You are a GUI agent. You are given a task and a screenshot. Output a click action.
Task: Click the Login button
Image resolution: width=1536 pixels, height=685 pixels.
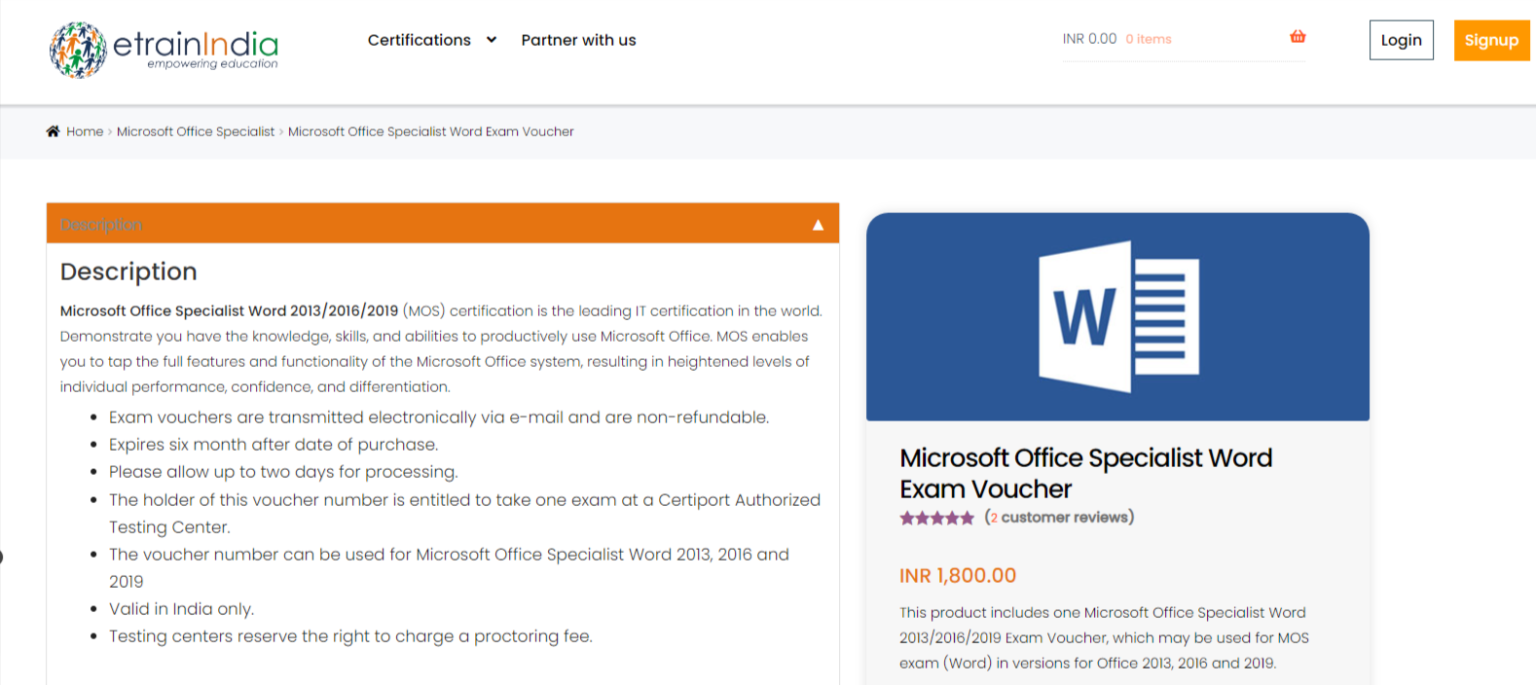pyautogui.click(x=1400, y=40)
